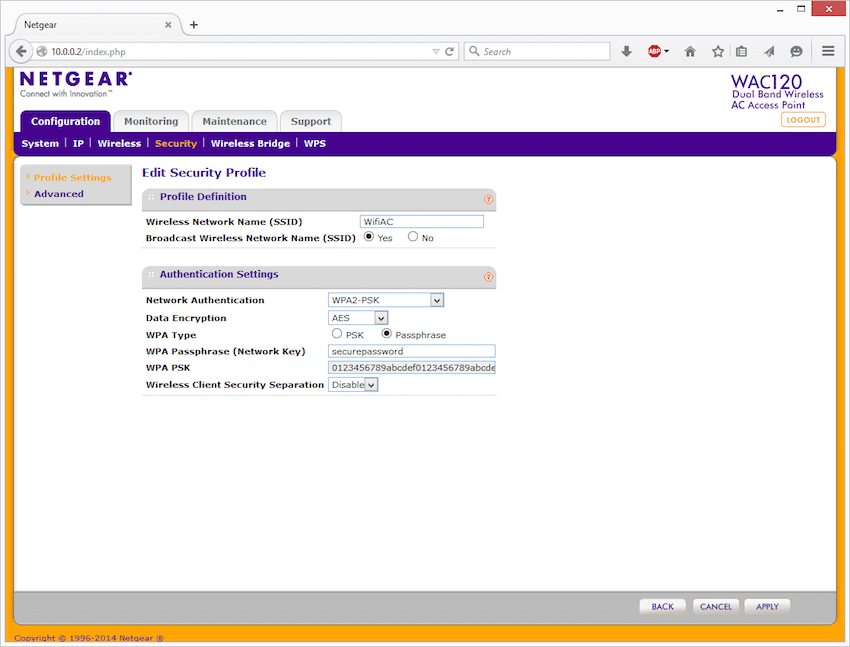Click the BACK button
This screenshot has height=647, width=850.
pyautogui.click(x=662, y=606)
